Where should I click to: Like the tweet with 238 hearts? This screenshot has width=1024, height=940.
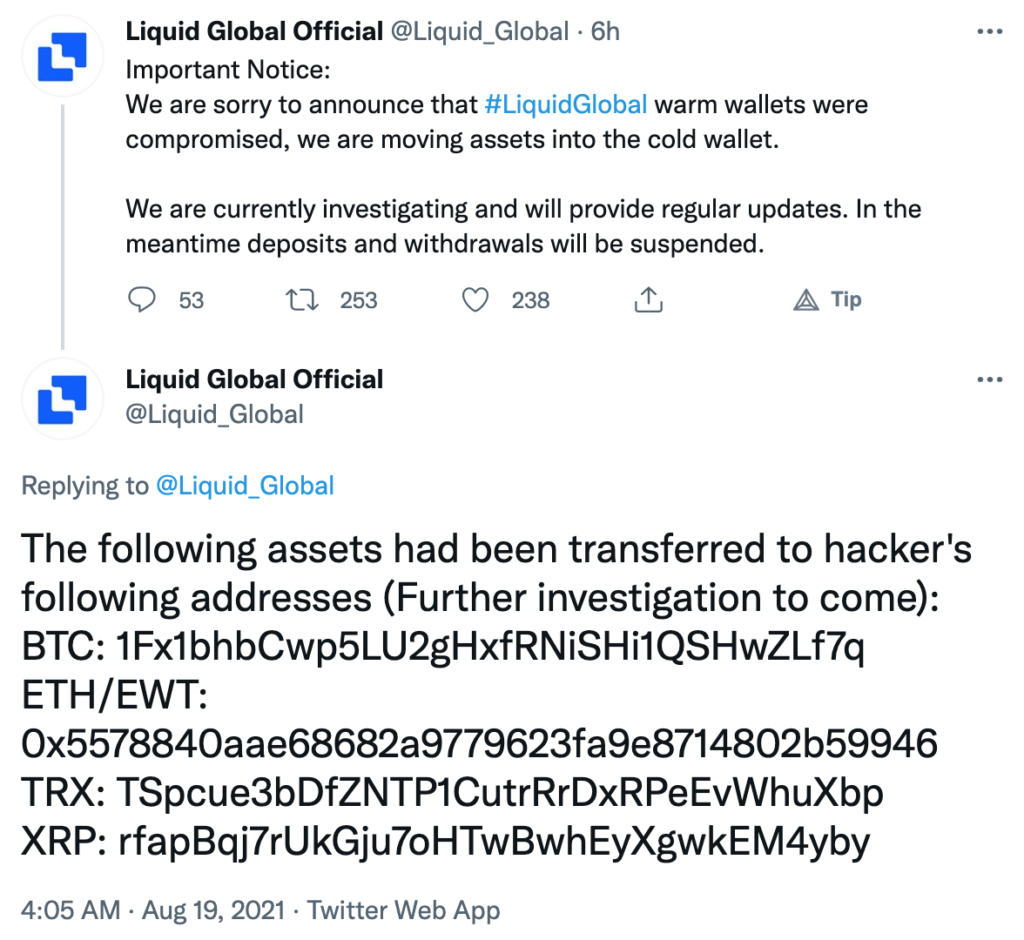tap(475, 300)
